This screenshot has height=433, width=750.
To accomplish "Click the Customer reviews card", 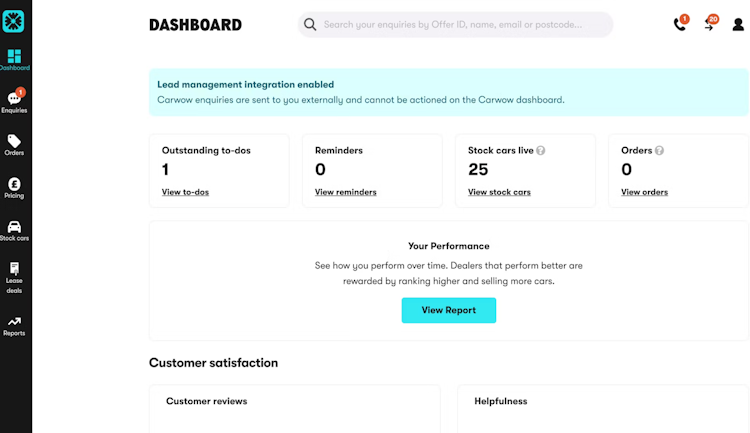I will click(x=294, y=408).
